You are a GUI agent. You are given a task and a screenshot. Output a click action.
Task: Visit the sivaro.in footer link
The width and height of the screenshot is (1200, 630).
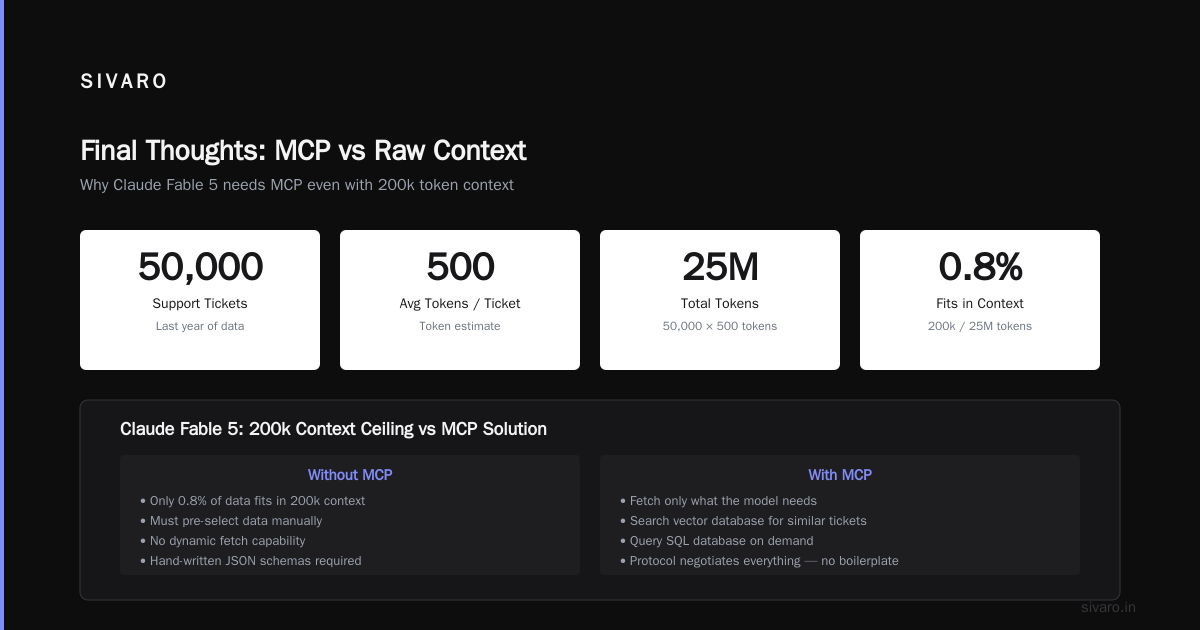pyautogui.click(x=1109, y=607)
